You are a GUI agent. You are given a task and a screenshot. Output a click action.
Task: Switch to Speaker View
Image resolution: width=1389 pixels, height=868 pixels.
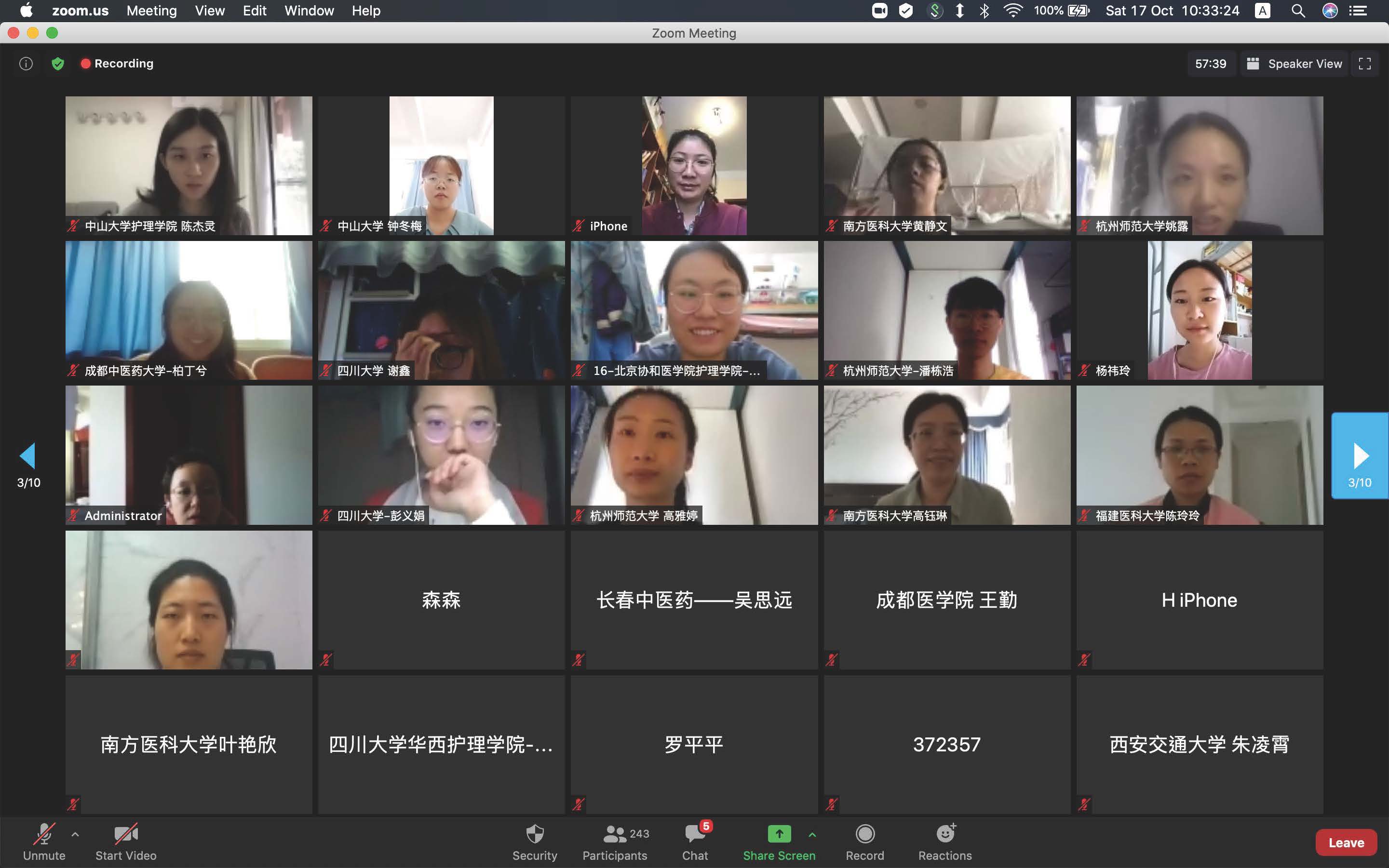(x=1294, y=64)
